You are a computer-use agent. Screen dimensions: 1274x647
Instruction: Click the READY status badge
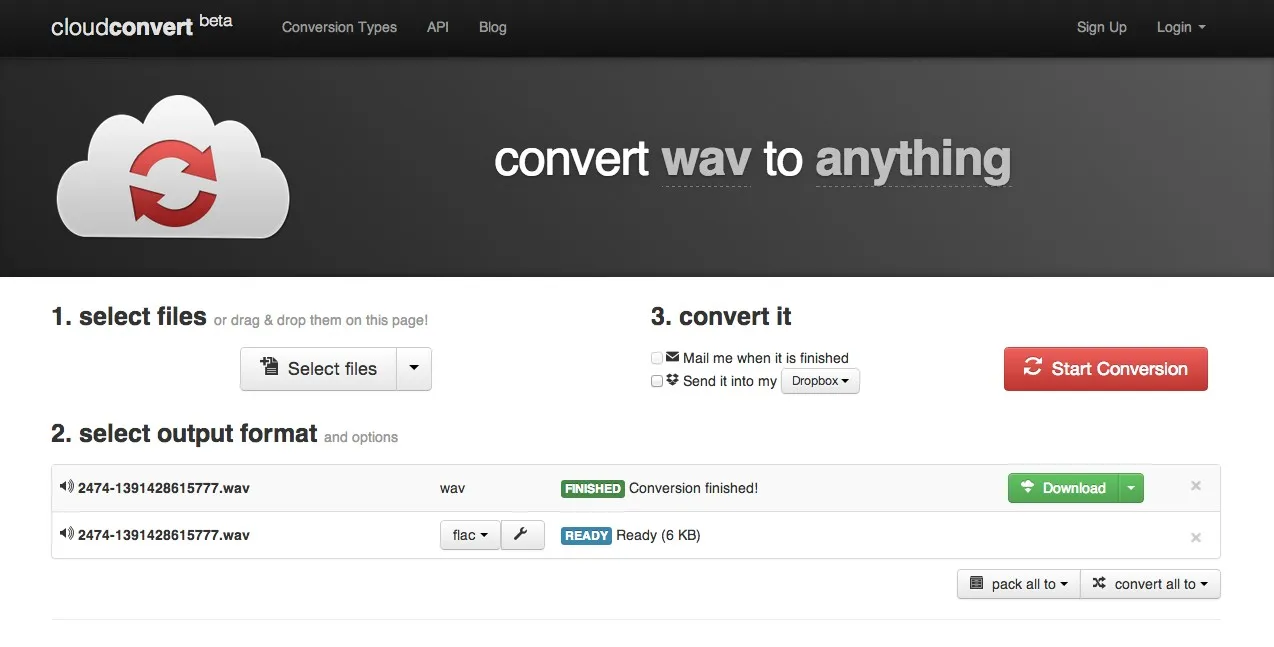point(586,536)
